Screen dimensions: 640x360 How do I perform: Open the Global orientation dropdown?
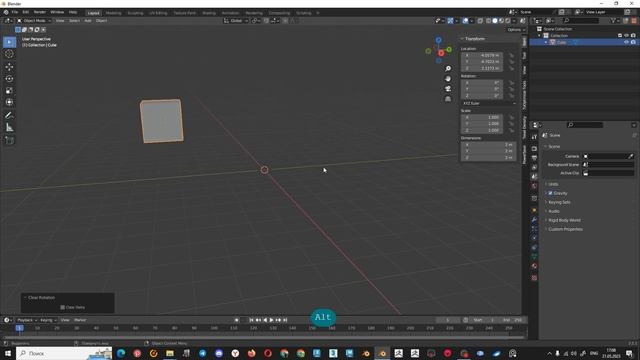tap(236, 21)
